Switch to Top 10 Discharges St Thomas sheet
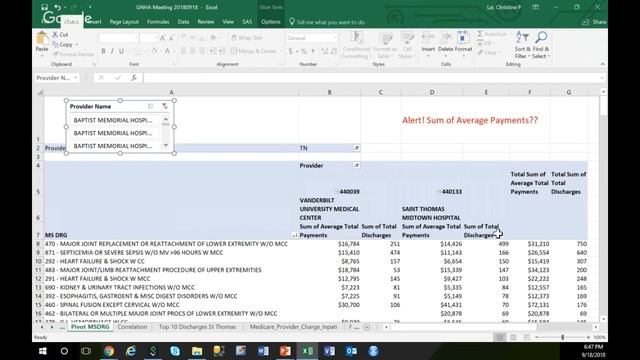This screenshot has height=360, width=640. pos(198,327)
